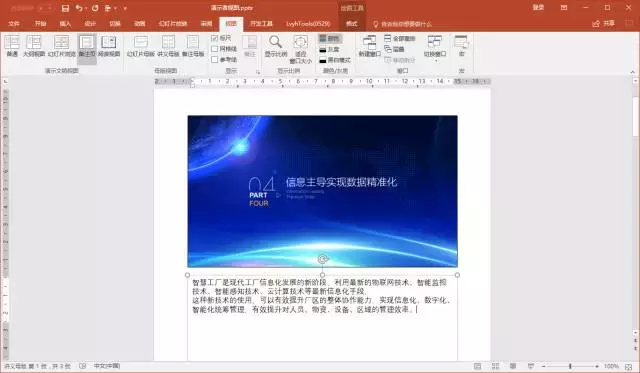Enable the Gridlines (网格线) checkbox
Image resolution: width=640 pixels, height=373 pixels.
(x=224, y=49)
